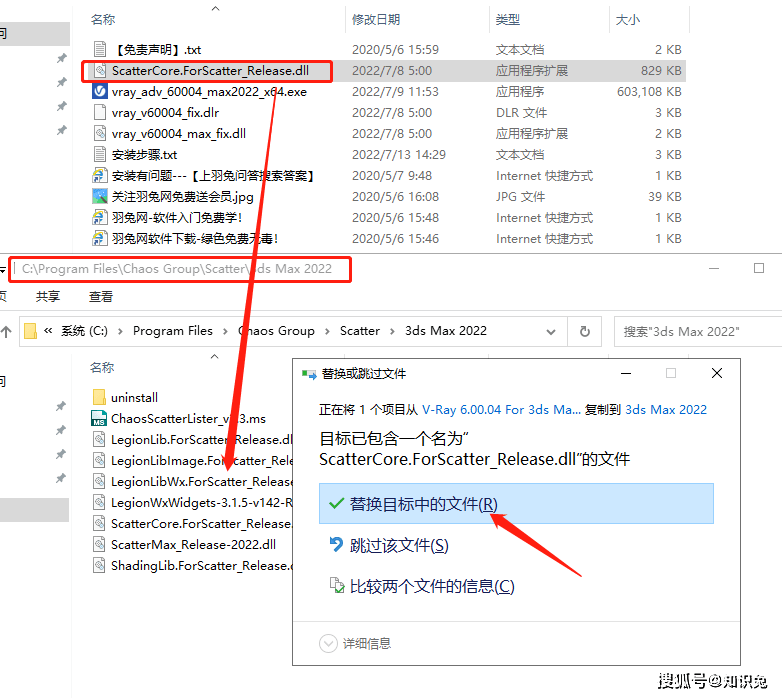Sort files by 修改日期 column header
782x698 pixels.
tap(376, 19)
